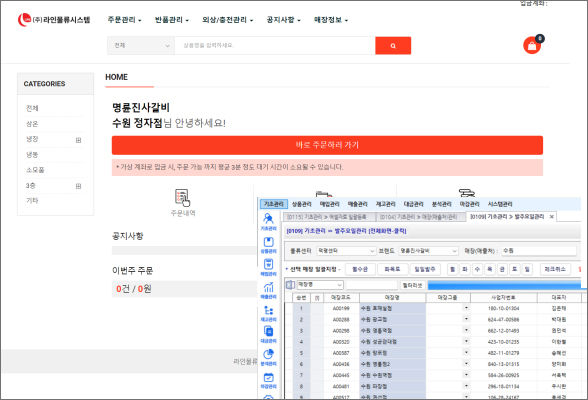Click the red search magnifier button
This screenshot has width=588, height=400.
tap(393, 46)
